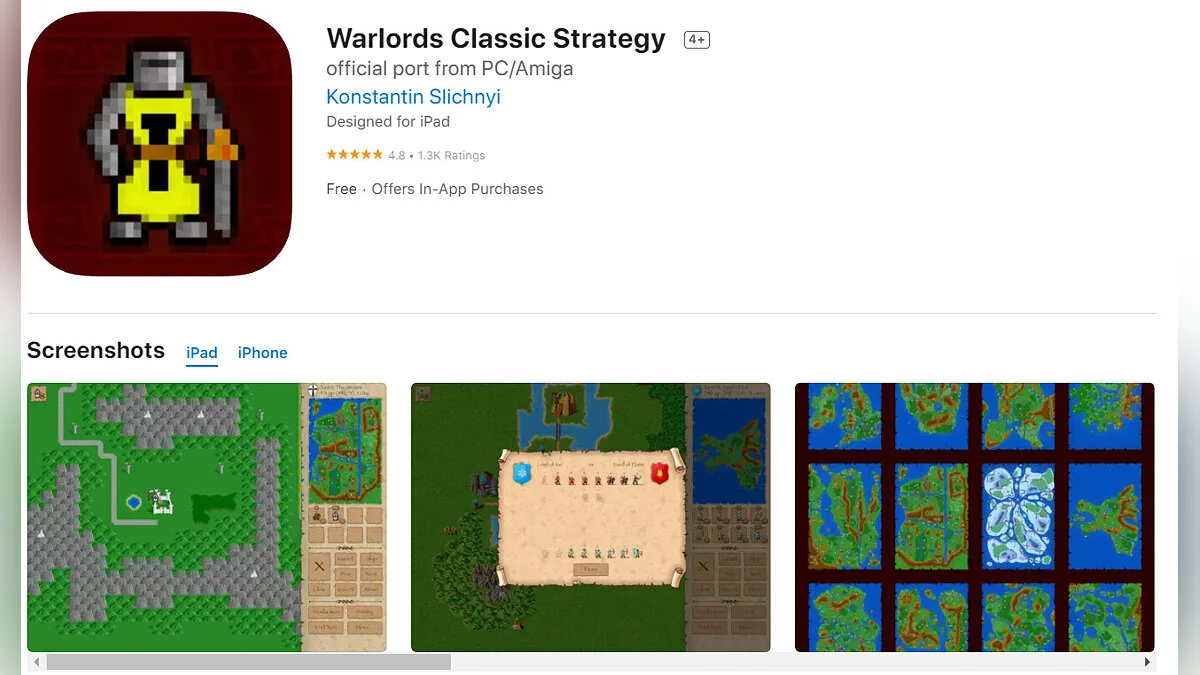This screenshot has height=675, width=1200.
Task: Open the Konstantin Slichnyi developer link
Action: click(413, 97)
